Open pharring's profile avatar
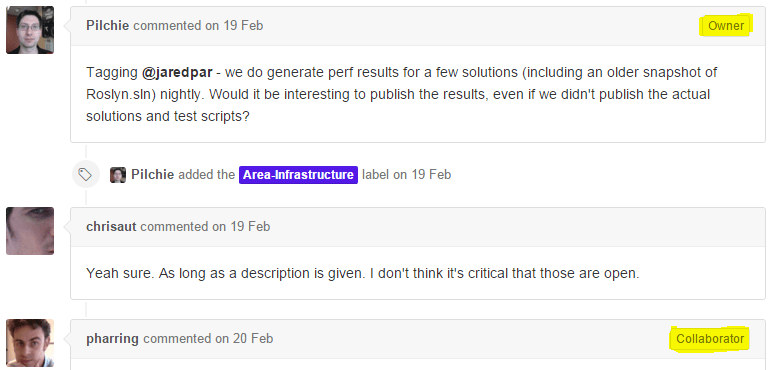Image resolution: width=773 pixels, height=370 pixels. [x=30, y=343]
